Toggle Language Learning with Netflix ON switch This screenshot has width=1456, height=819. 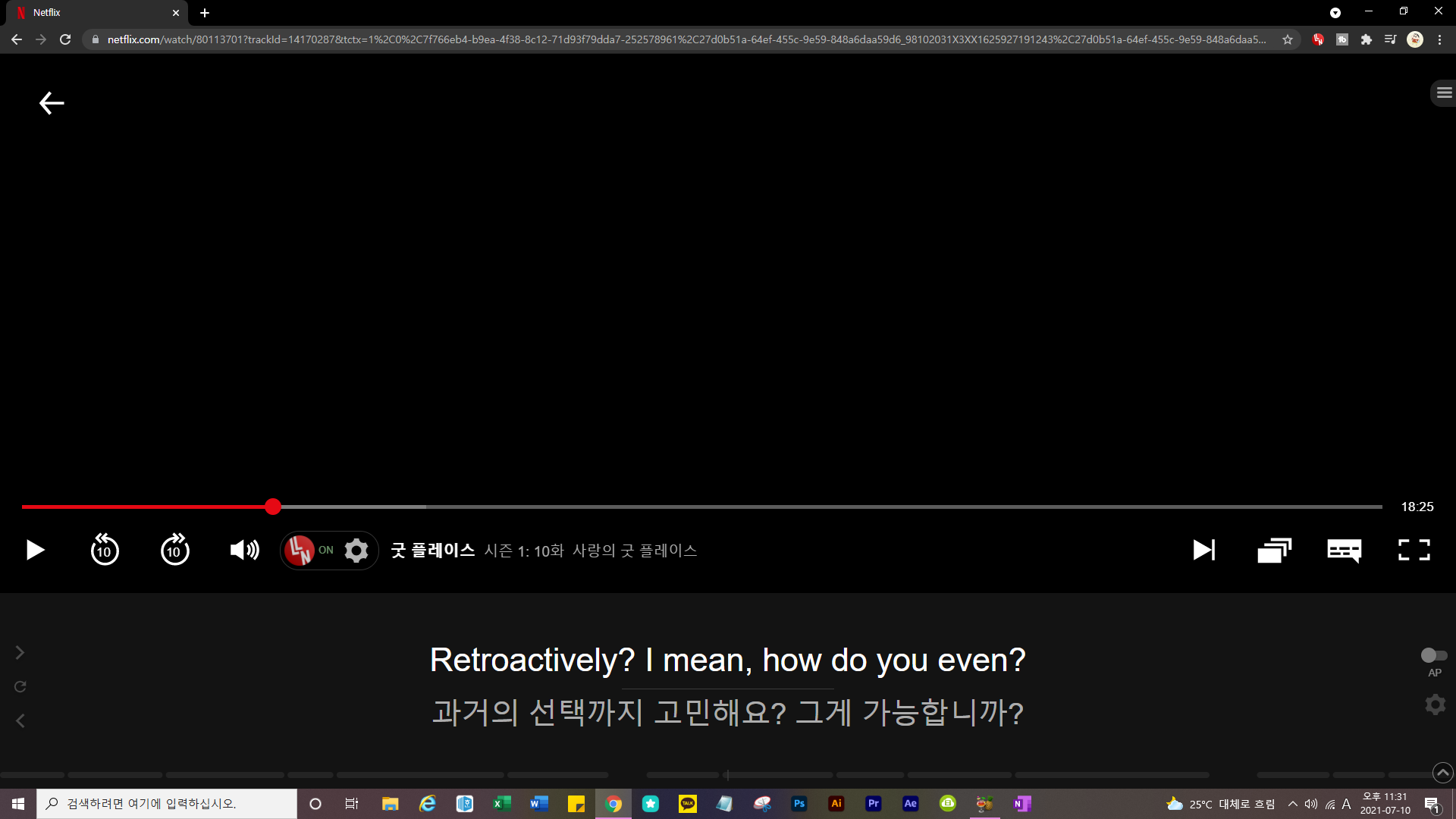pos(309,550)
